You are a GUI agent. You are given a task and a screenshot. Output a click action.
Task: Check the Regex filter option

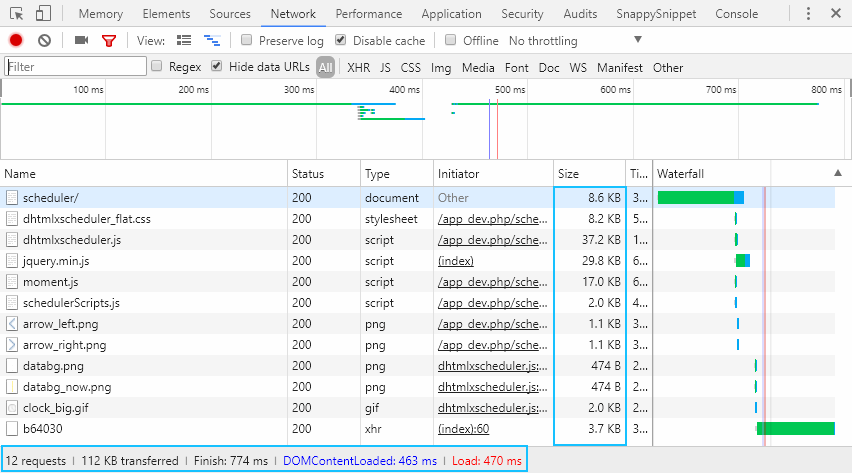click(156, 66)
